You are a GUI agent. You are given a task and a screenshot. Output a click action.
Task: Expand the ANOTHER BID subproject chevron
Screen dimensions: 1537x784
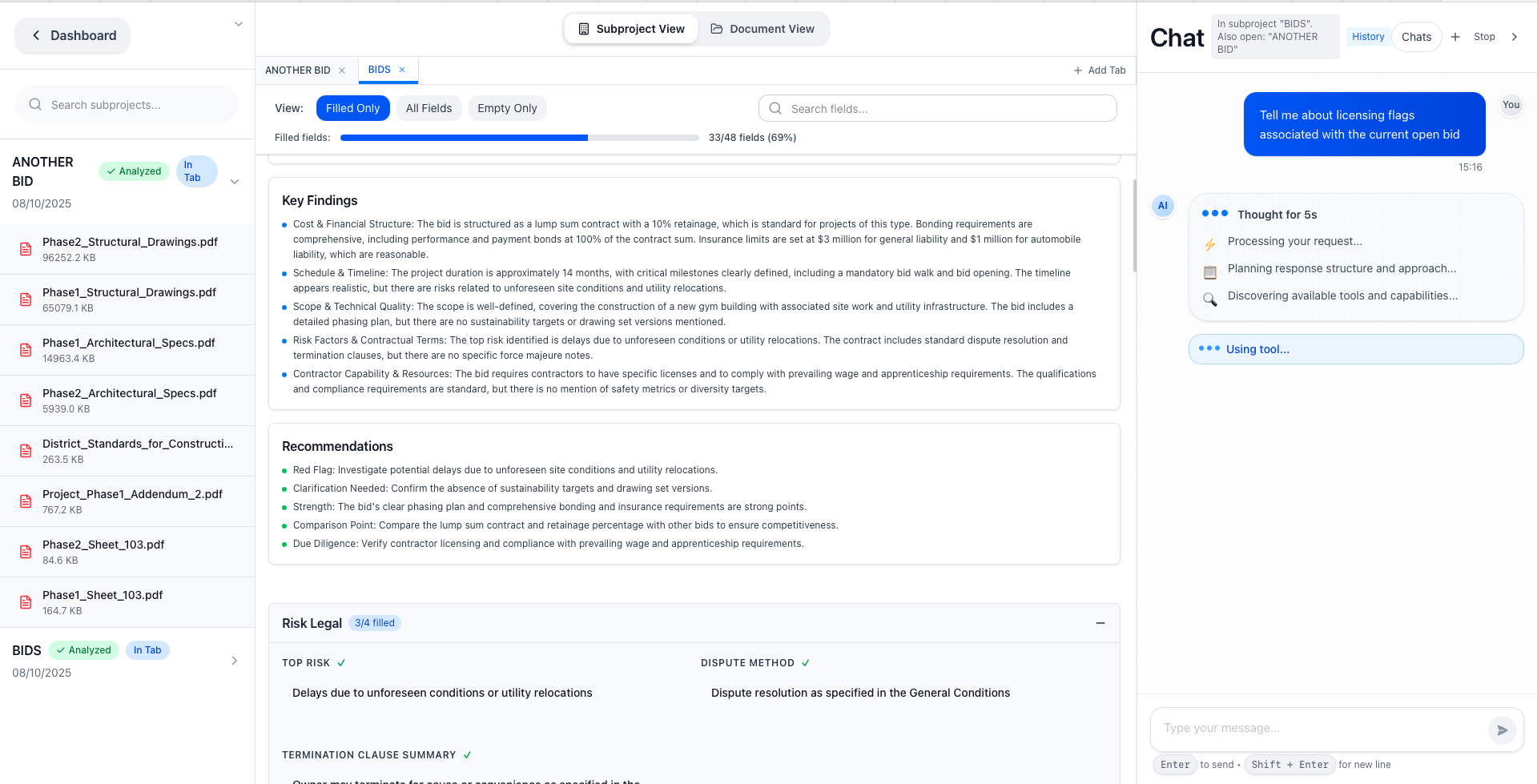pos(234,182)
